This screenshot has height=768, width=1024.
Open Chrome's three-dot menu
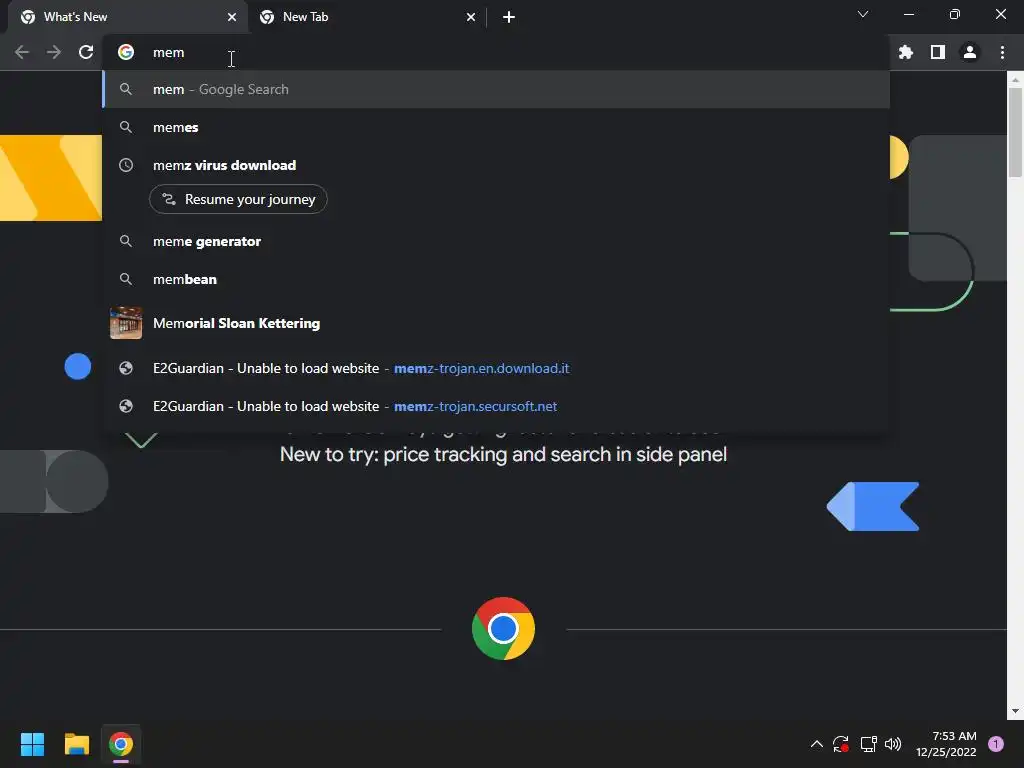tap(1002, 52)
